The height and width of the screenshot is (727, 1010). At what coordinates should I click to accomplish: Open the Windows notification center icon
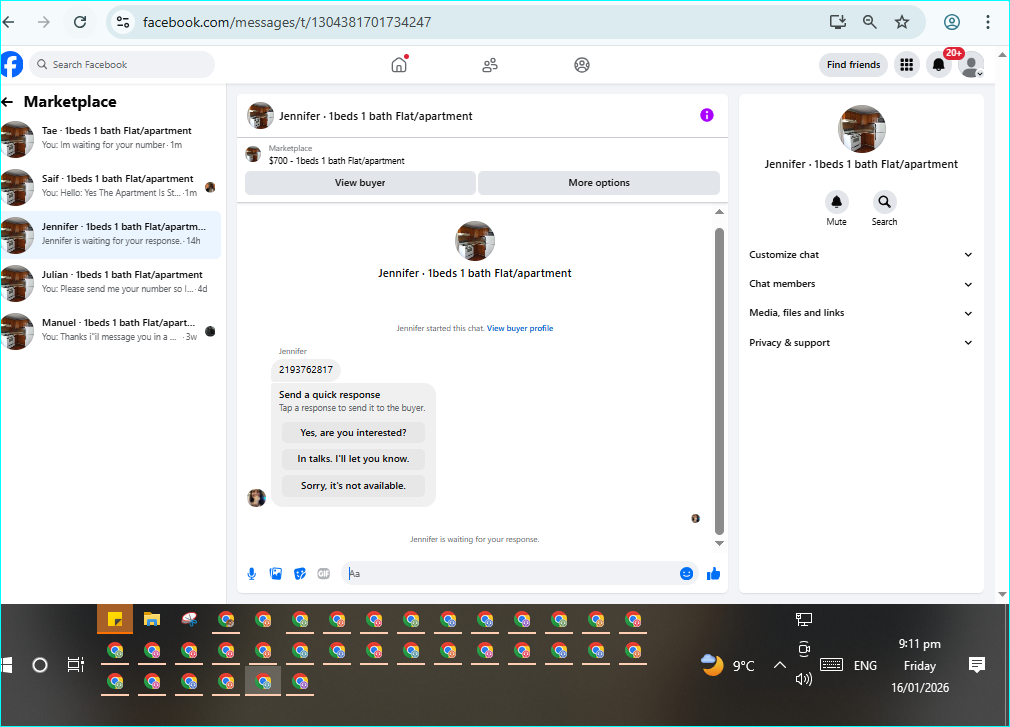[977, 665]
